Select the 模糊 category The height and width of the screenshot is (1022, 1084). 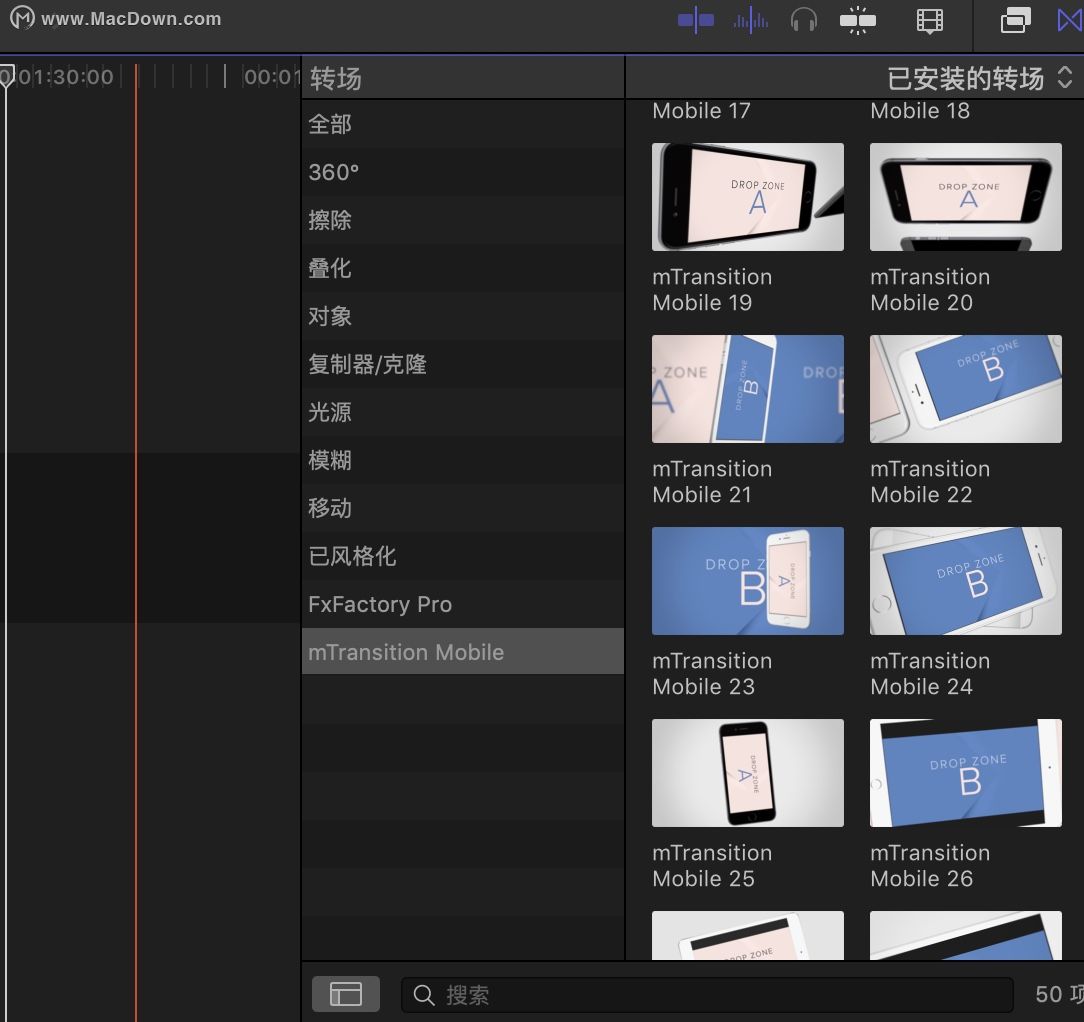(x=462, y=460)
